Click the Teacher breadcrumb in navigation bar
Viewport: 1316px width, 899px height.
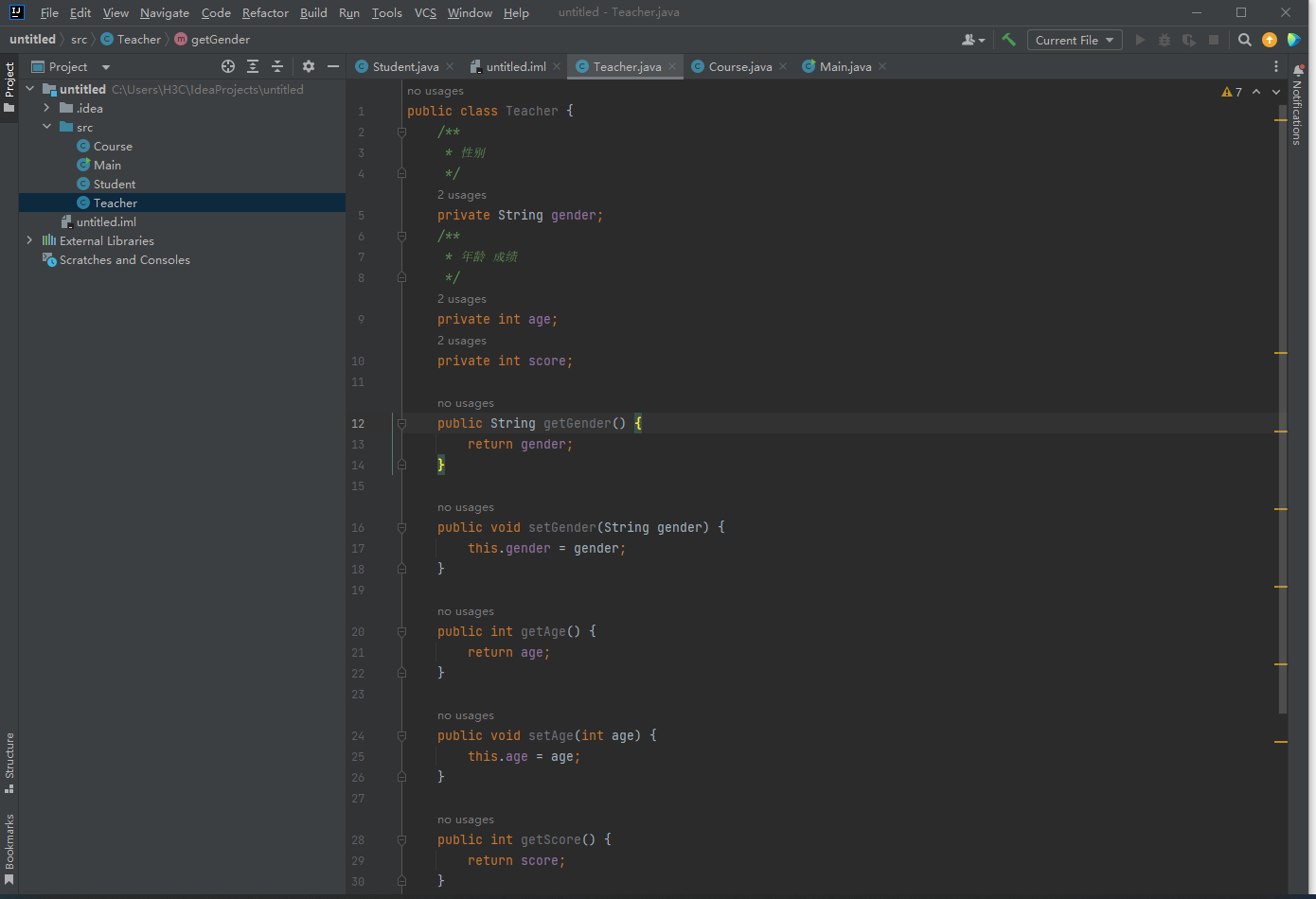click(x=138, y=40)
